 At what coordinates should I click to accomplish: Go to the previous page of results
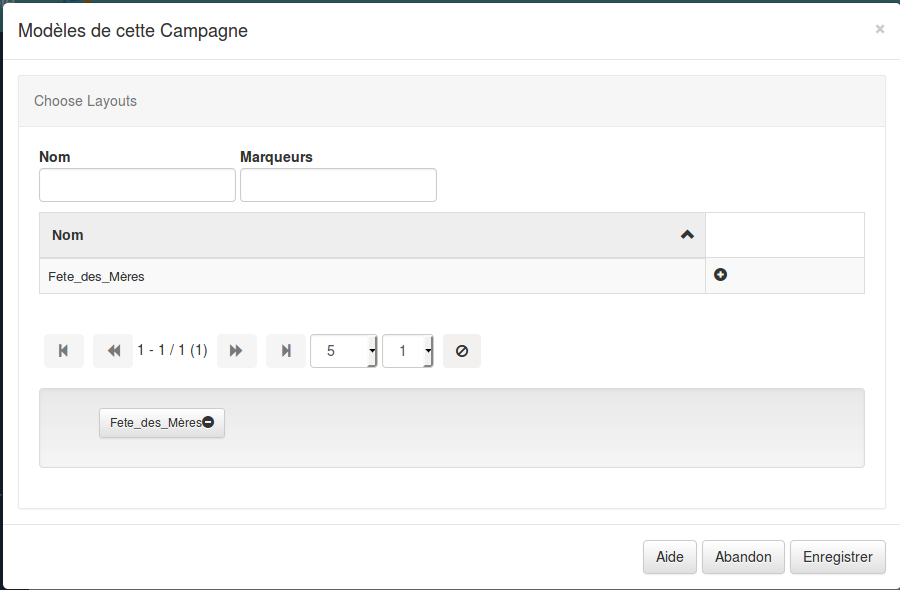click(113, 351)
